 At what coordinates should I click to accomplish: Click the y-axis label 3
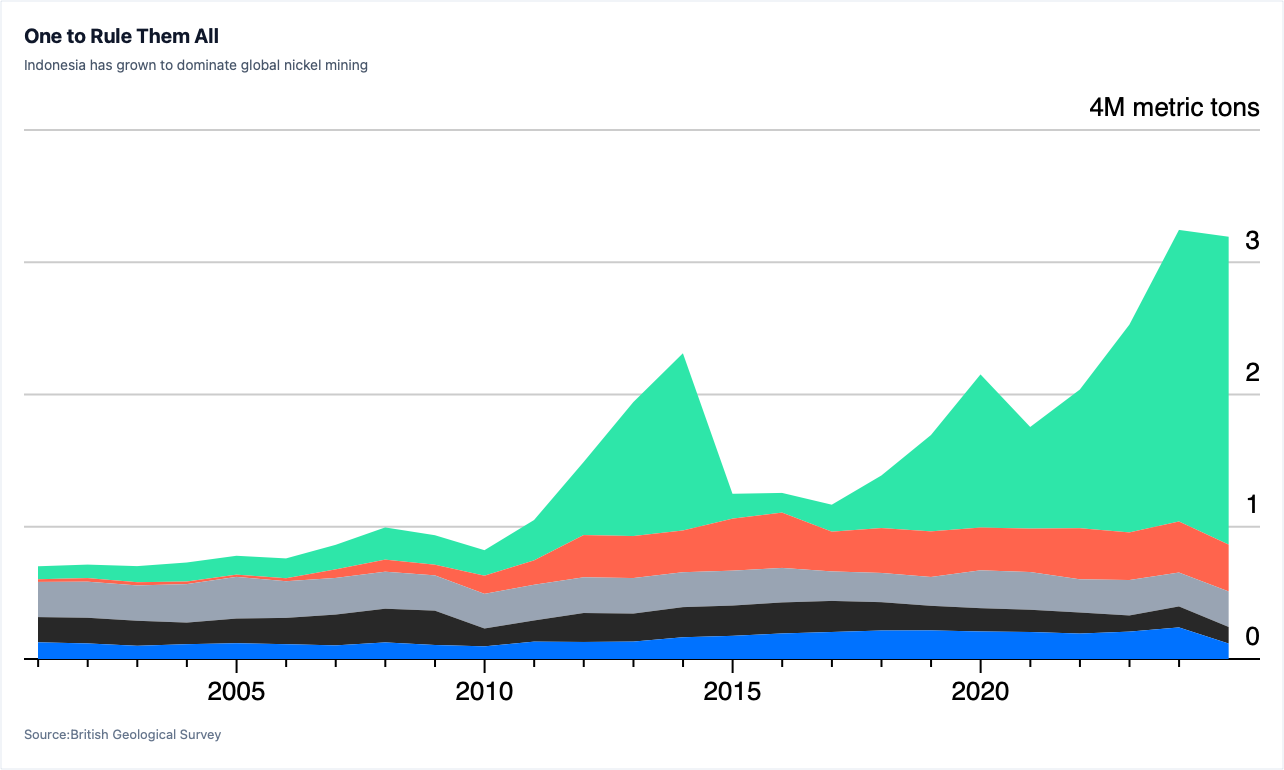pyautogui.click(x=1252, y=240)
